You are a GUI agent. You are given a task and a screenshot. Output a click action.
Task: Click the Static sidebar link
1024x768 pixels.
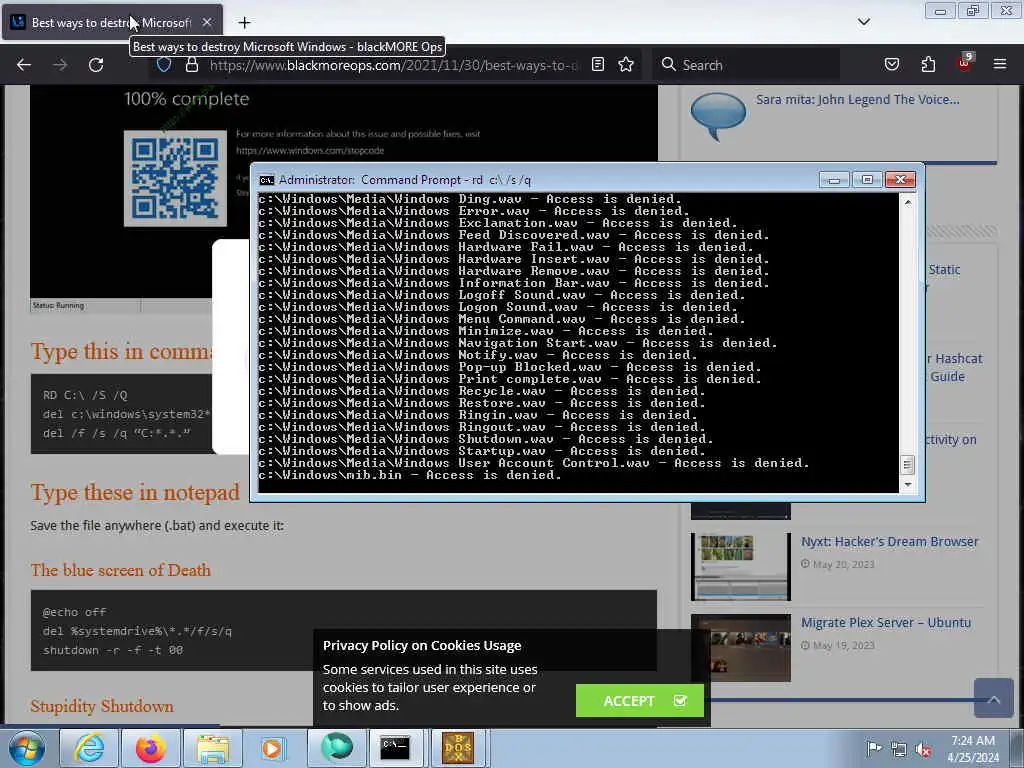[944, 269]
